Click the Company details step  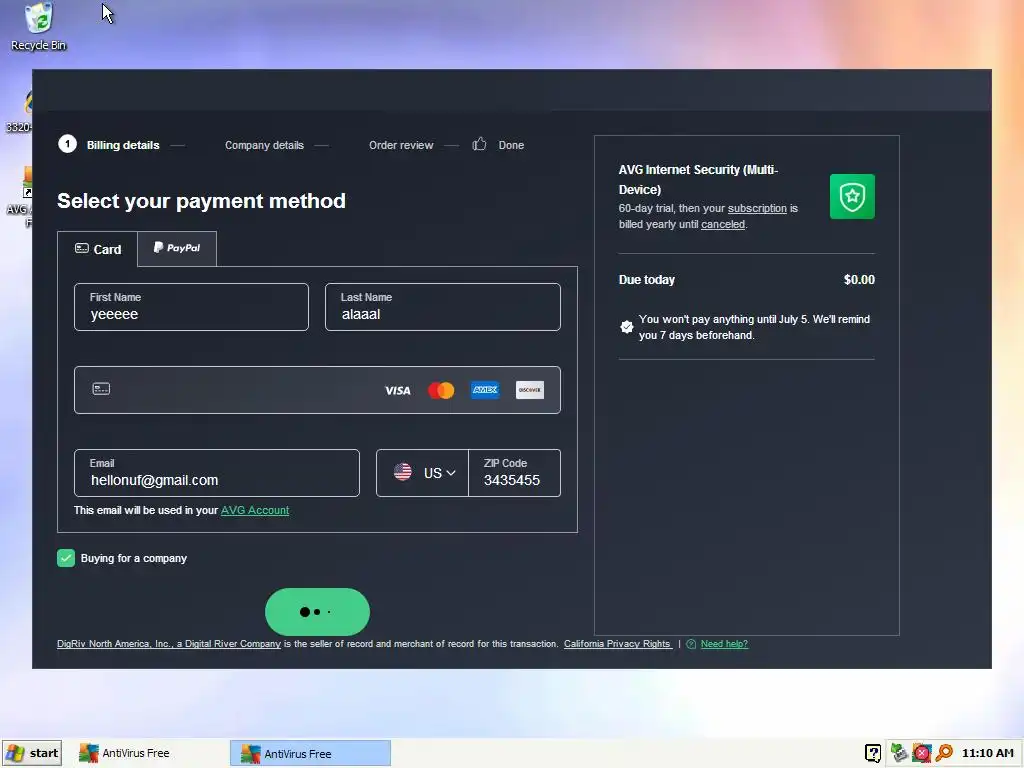pos(264,145)
